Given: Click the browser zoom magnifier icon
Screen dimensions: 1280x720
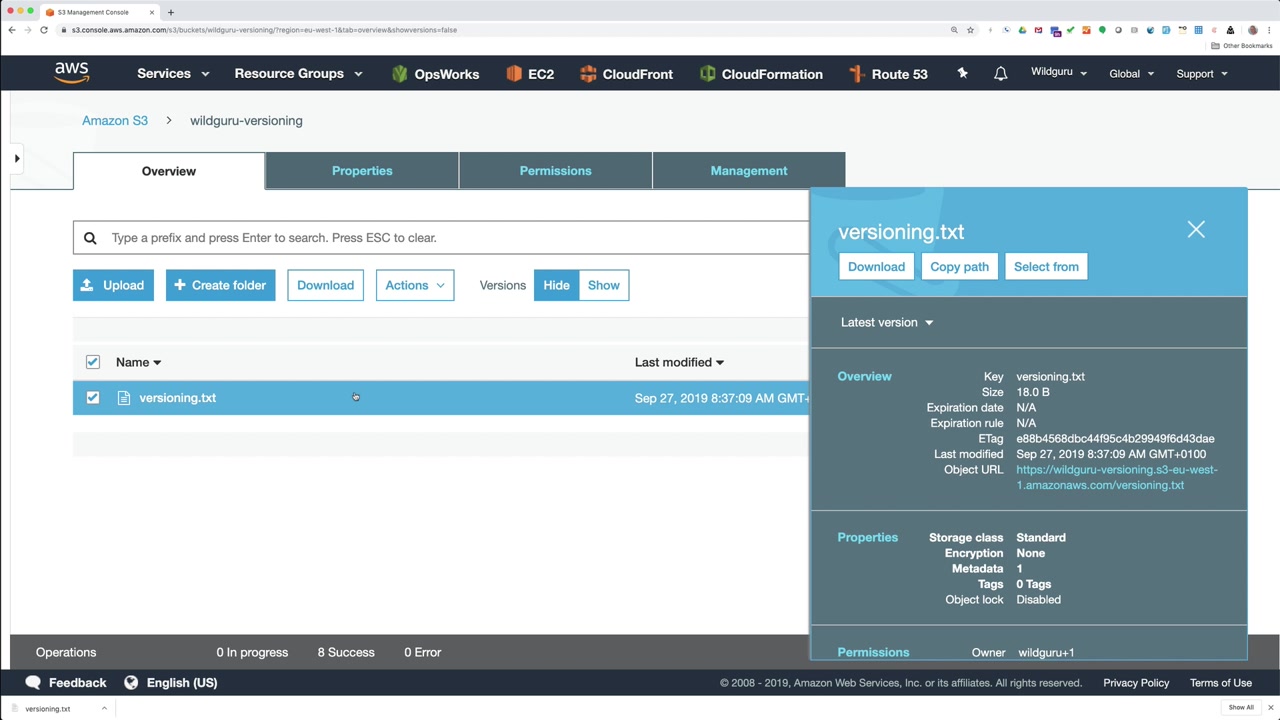Looking at the screenshot, I should 954,30.
